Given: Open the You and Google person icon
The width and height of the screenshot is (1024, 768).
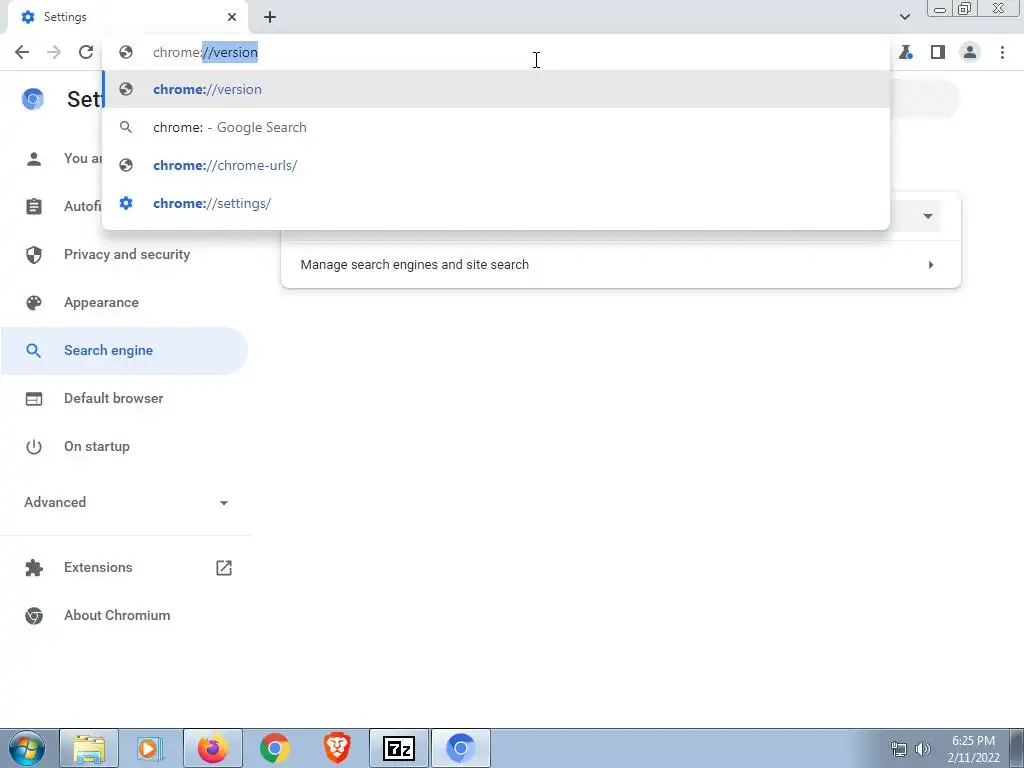Looking at the screenshot, I should (x=34, y=159).
